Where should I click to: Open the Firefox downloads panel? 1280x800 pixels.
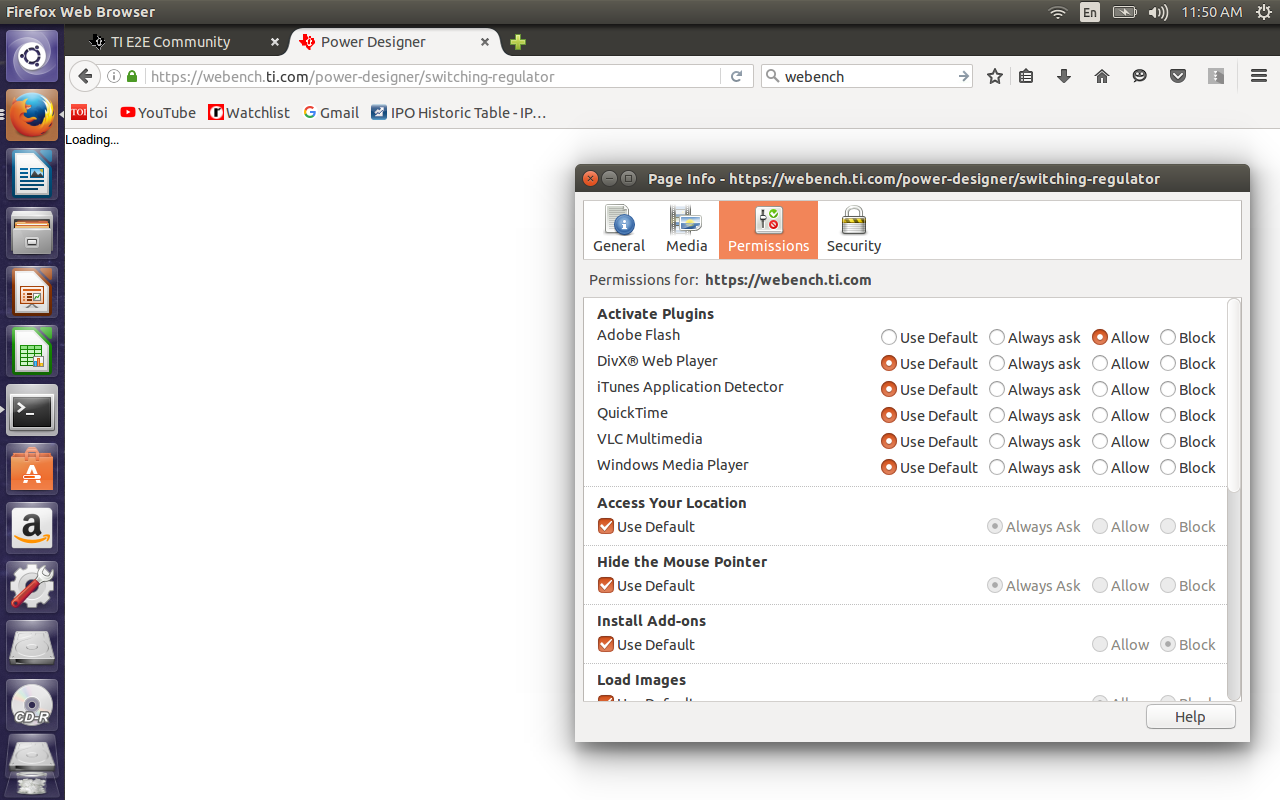[1064, 76]
